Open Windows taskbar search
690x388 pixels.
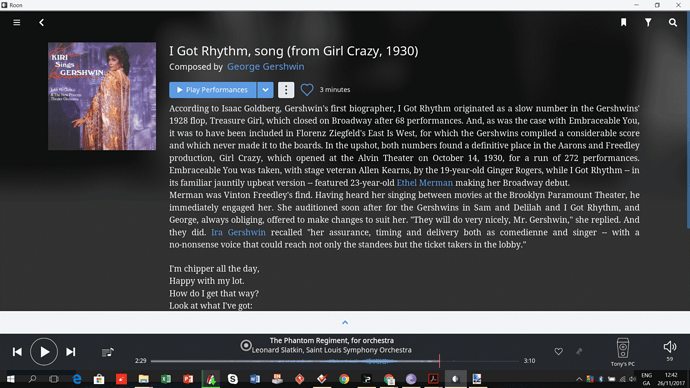pos(32,379)
